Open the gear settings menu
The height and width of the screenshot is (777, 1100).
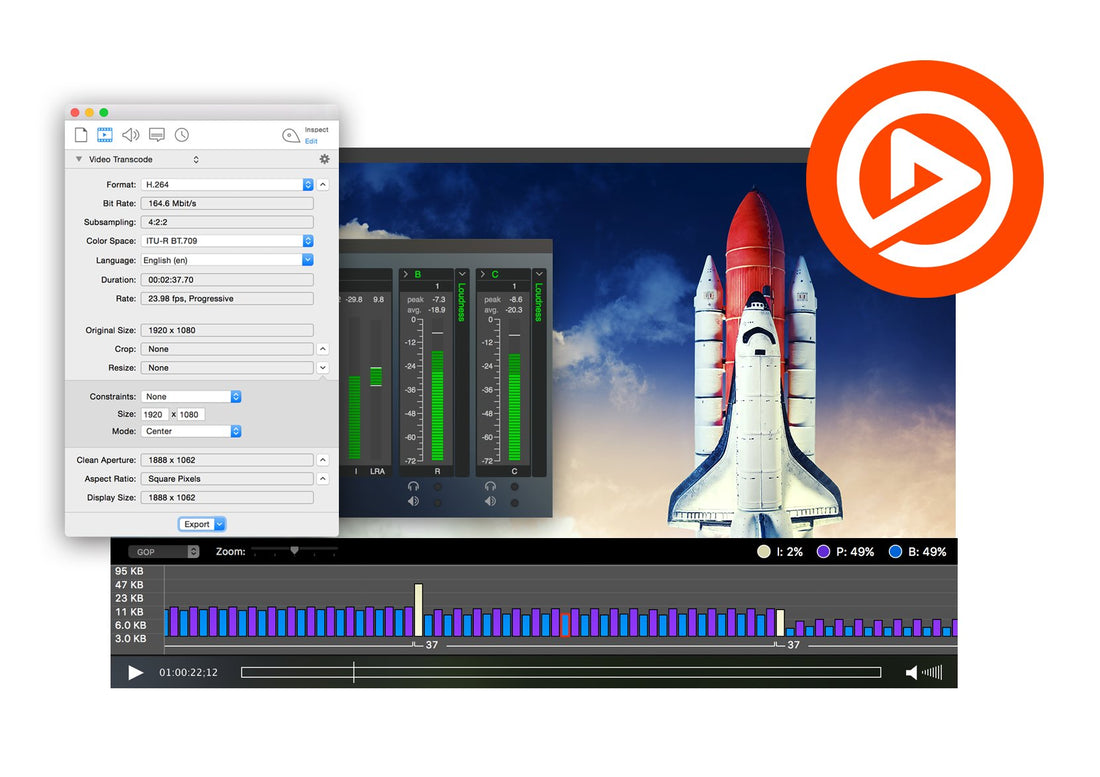click(x=324, y=159)
